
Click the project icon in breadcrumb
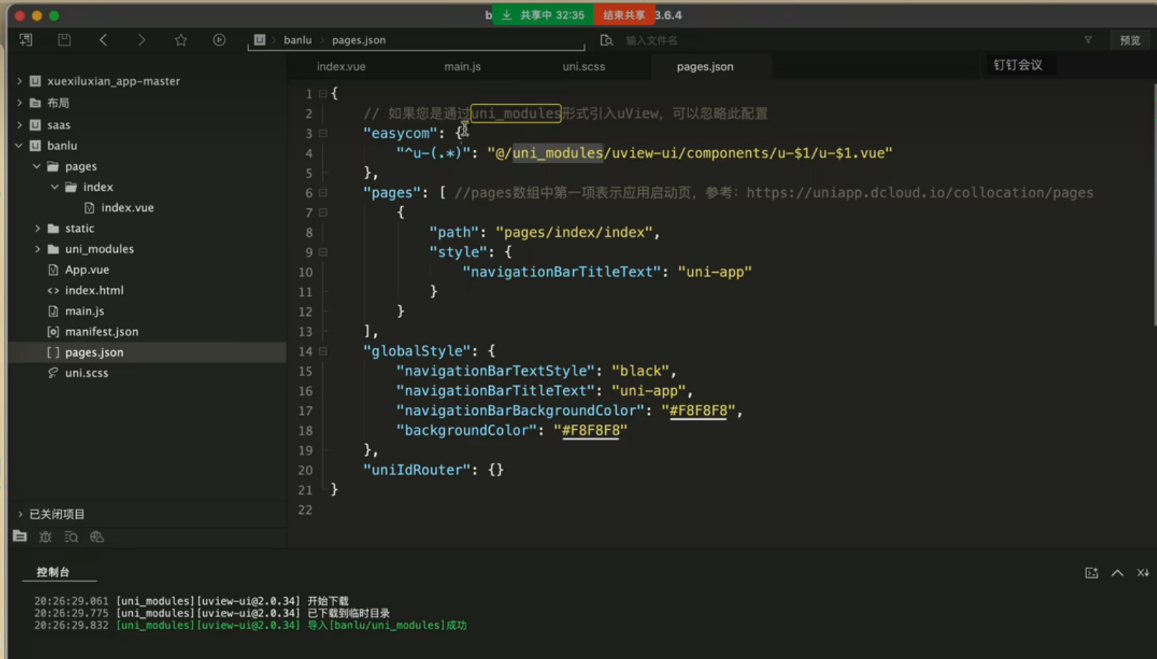coord(259,40)
